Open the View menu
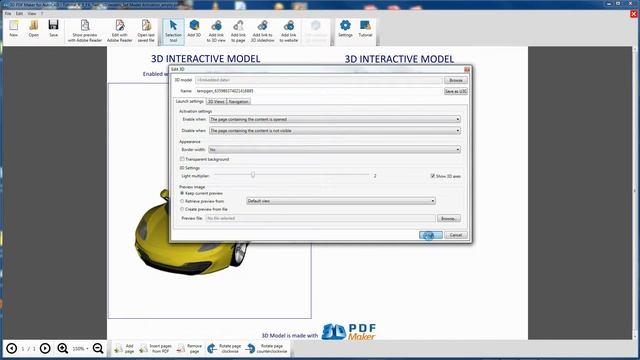 (x=32, y=13)
